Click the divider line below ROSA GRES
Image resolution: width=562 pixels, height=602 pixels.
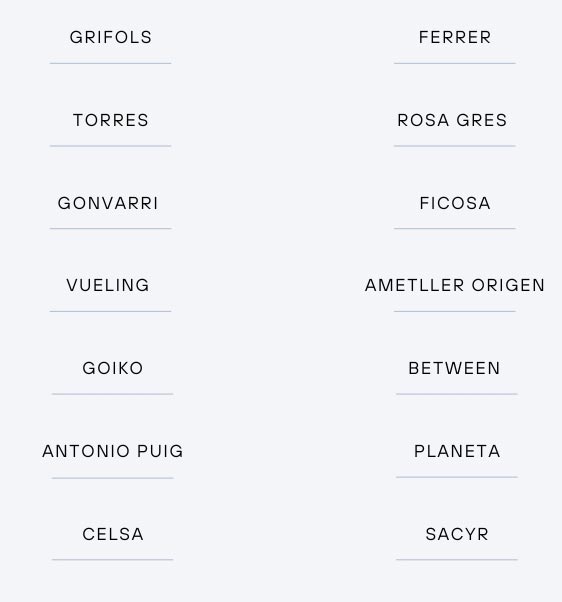pos(455,146)
